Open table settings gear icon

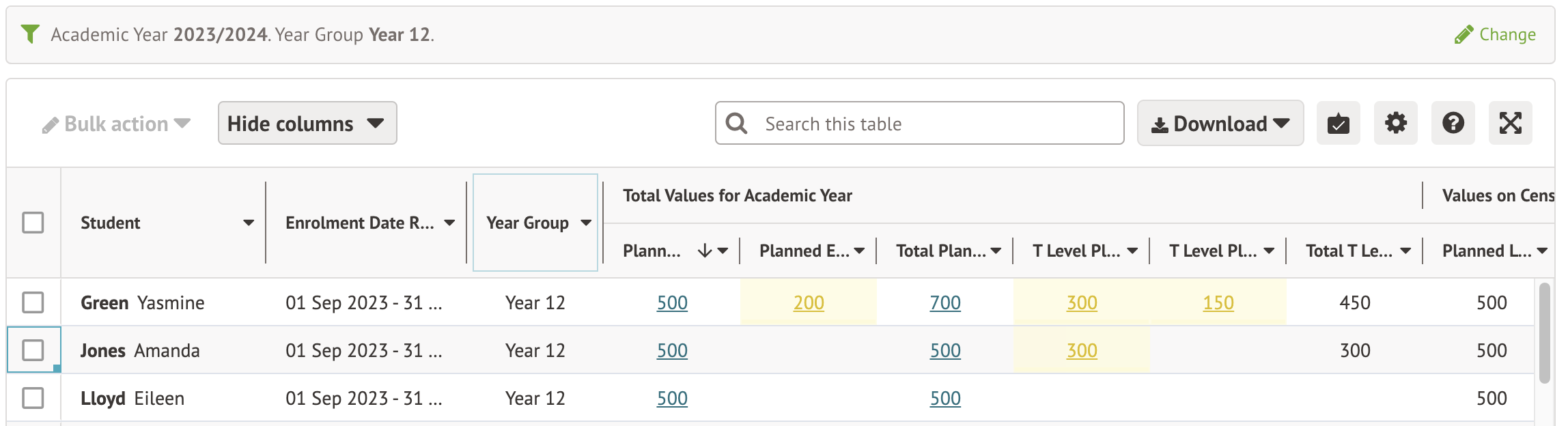click(x=1395, y=124)
